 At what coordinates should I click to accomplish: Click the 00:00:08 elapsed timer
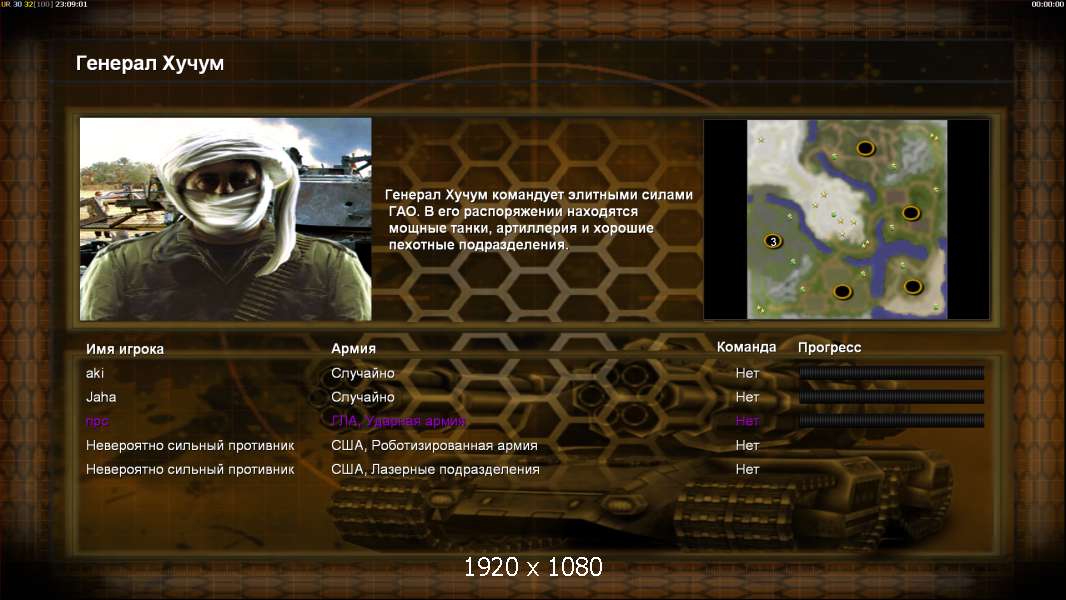1048,4
